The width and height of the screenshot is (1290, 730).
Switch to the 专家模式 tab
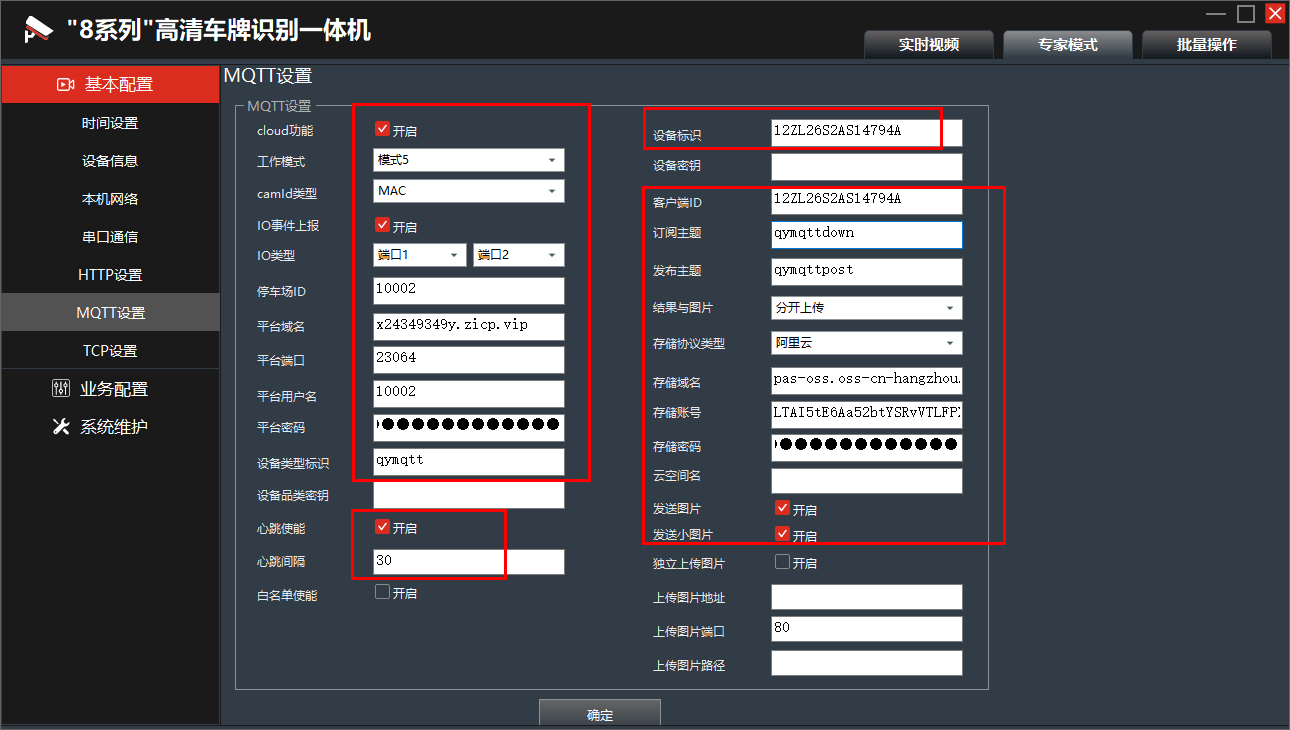[1068, 45]
